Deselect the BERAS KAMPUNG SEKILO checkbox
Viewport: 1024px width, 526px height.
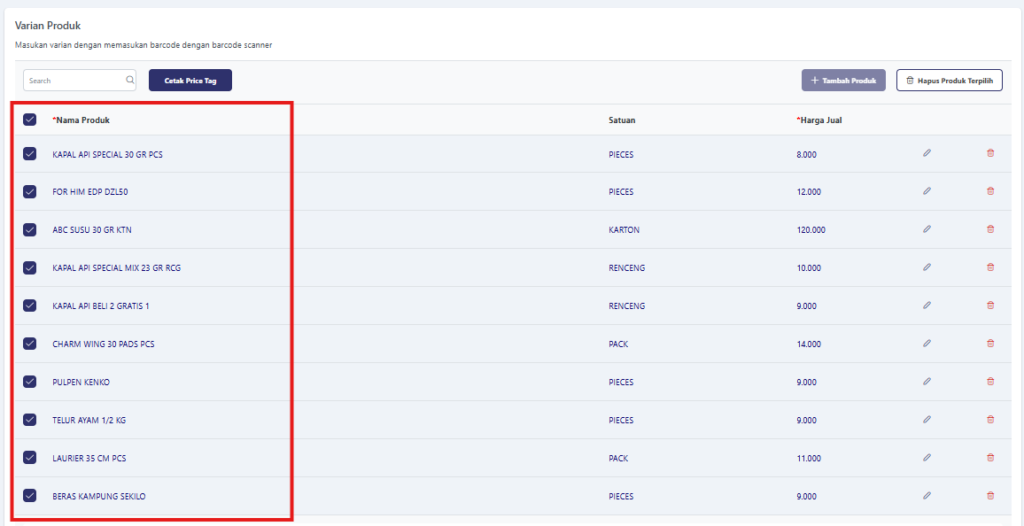click(x=30, y=496)
